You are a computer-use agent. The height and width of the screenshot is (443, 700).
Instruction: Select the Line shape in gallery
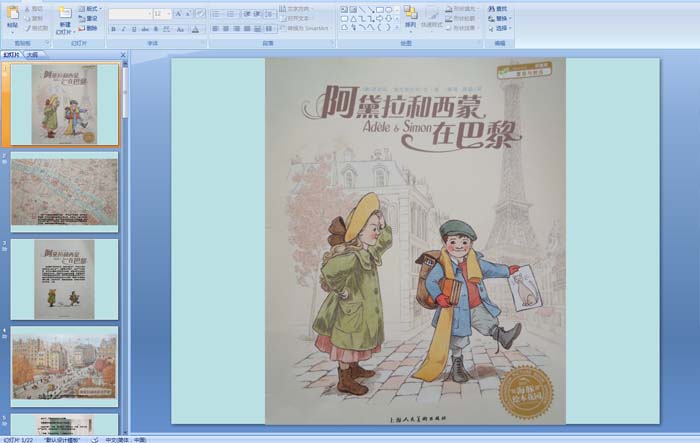pyautogui.click(x=362, y=10)
